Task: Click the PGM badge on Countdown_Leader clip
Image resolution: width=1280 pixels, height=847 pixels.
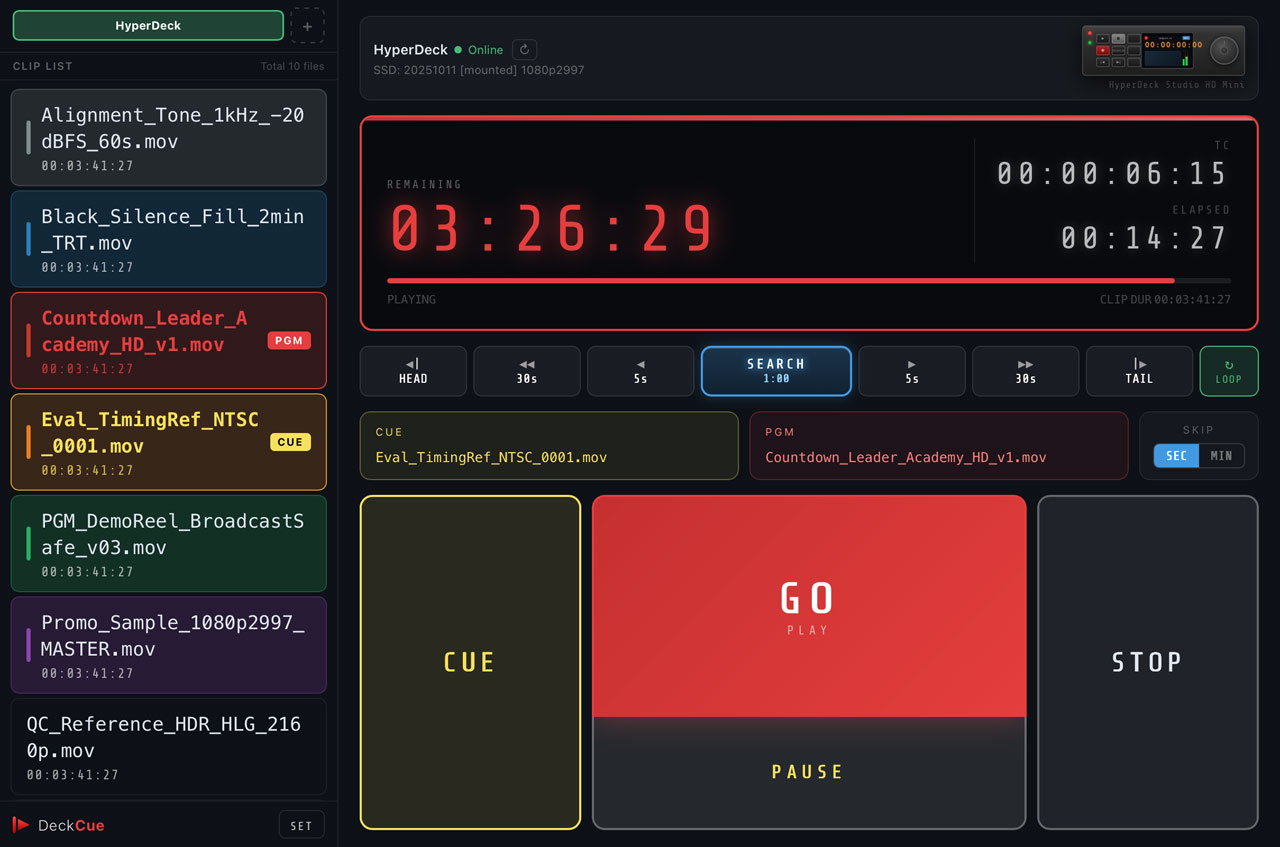Action: pyautogui.click(x=289, y=341)
